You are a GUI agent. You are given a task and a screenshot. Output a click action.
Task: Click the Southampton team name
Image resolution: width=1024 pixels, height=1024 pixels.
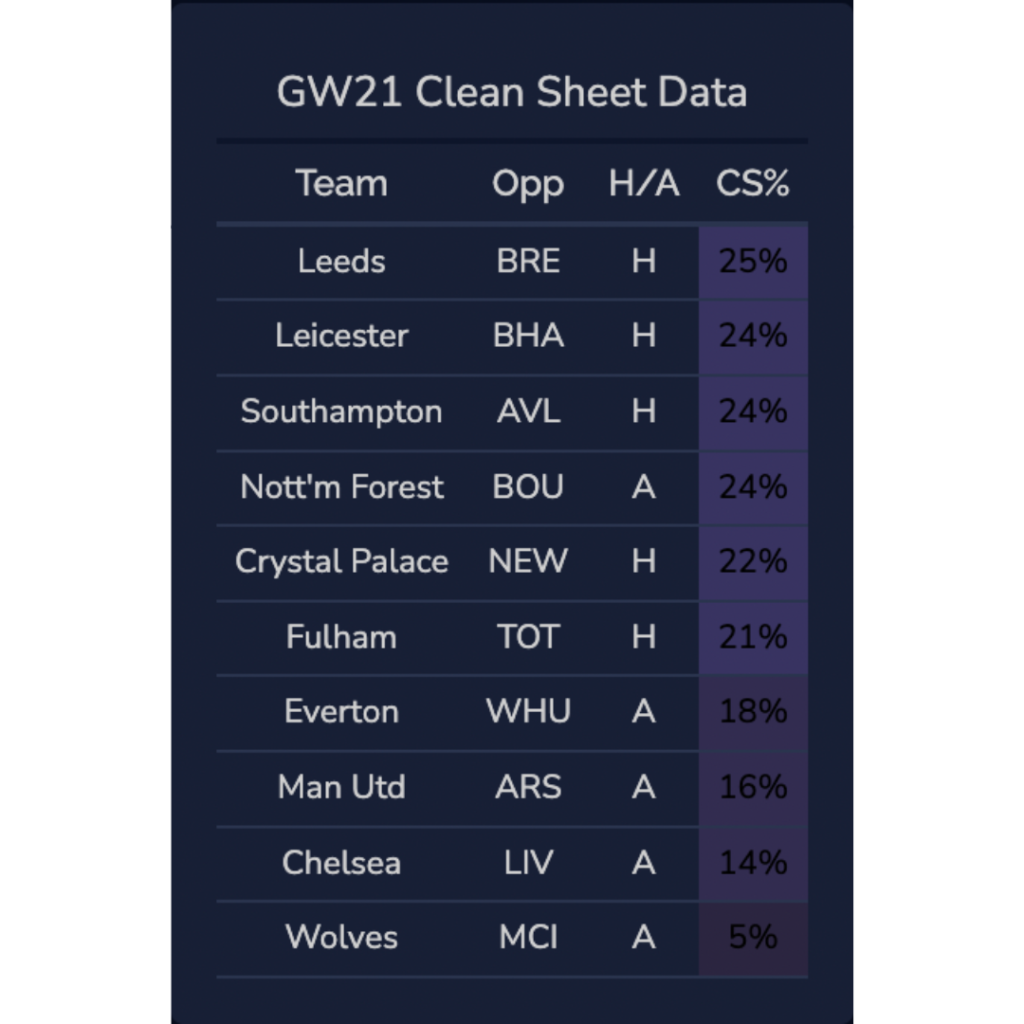pyautogui.click(x=341, y=412)
